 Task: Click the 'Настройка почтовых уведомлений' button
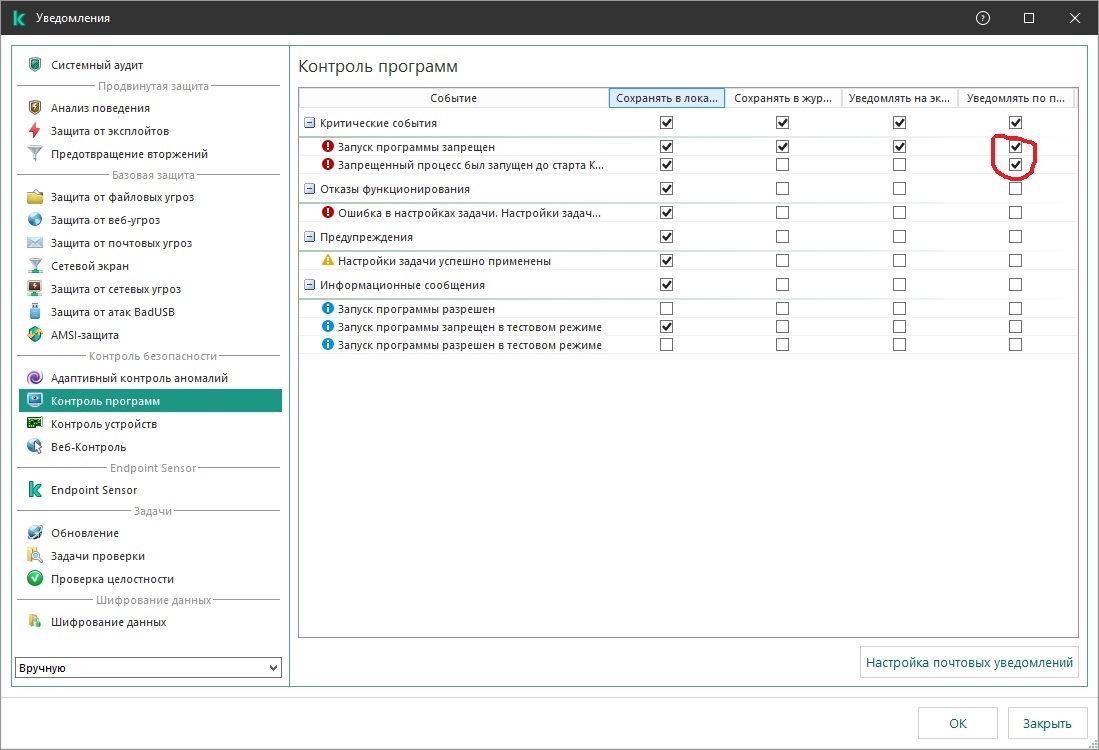(x=969, y=662)
